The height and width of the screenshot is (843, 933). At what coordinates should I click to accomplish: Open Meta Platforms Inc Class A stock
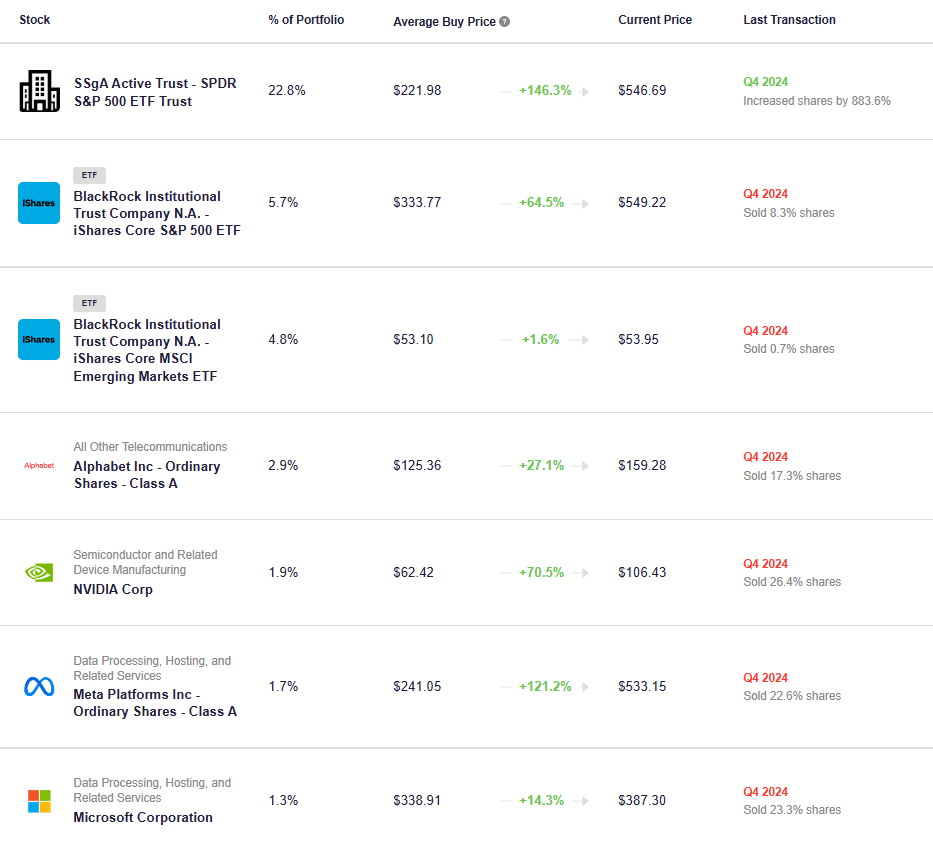(155, 703)
